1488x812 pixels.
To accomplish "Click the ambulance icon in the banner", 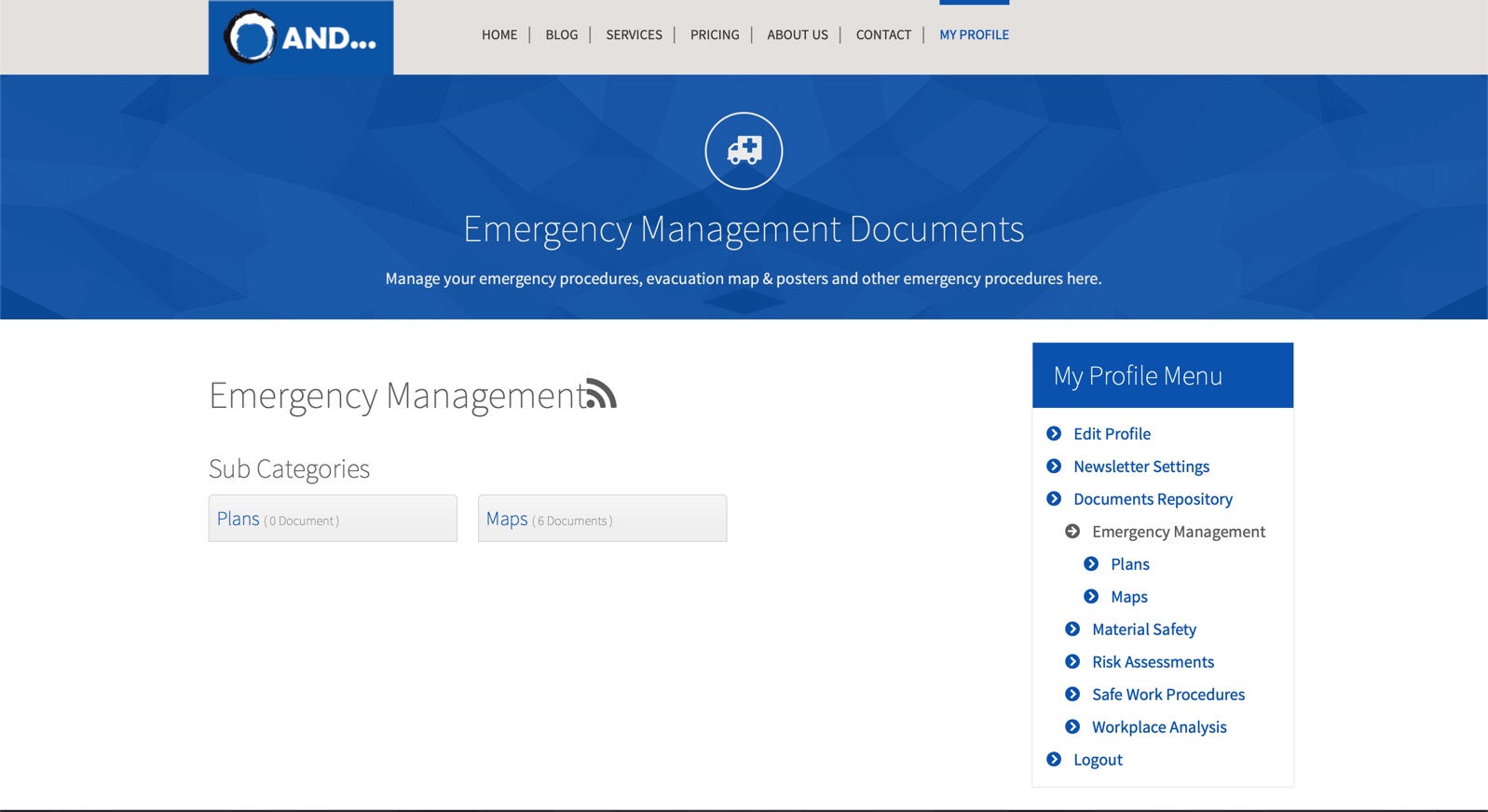I will click(744, 151).
